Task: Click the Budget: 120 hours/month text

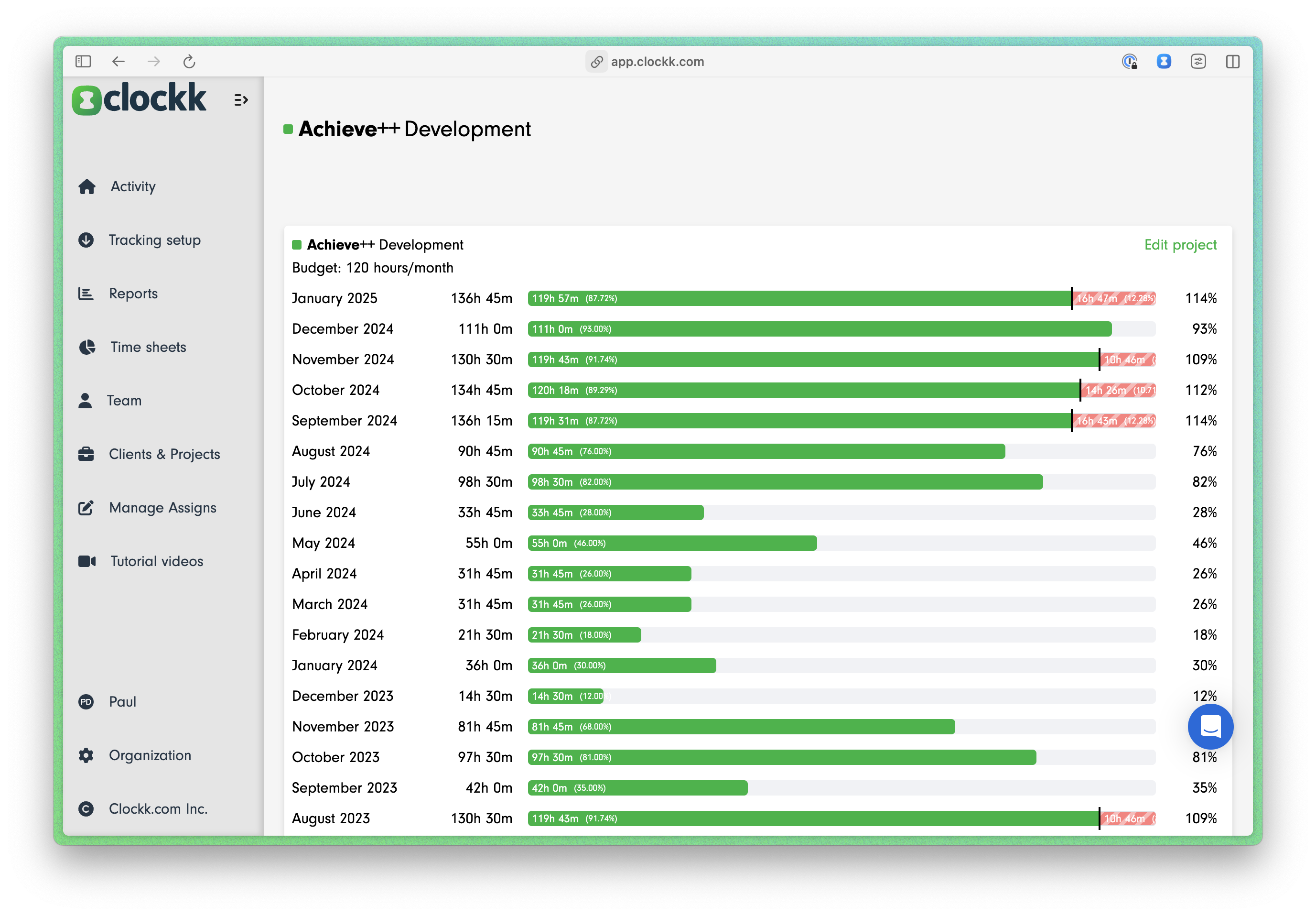Action: click(x=373, y=268)
